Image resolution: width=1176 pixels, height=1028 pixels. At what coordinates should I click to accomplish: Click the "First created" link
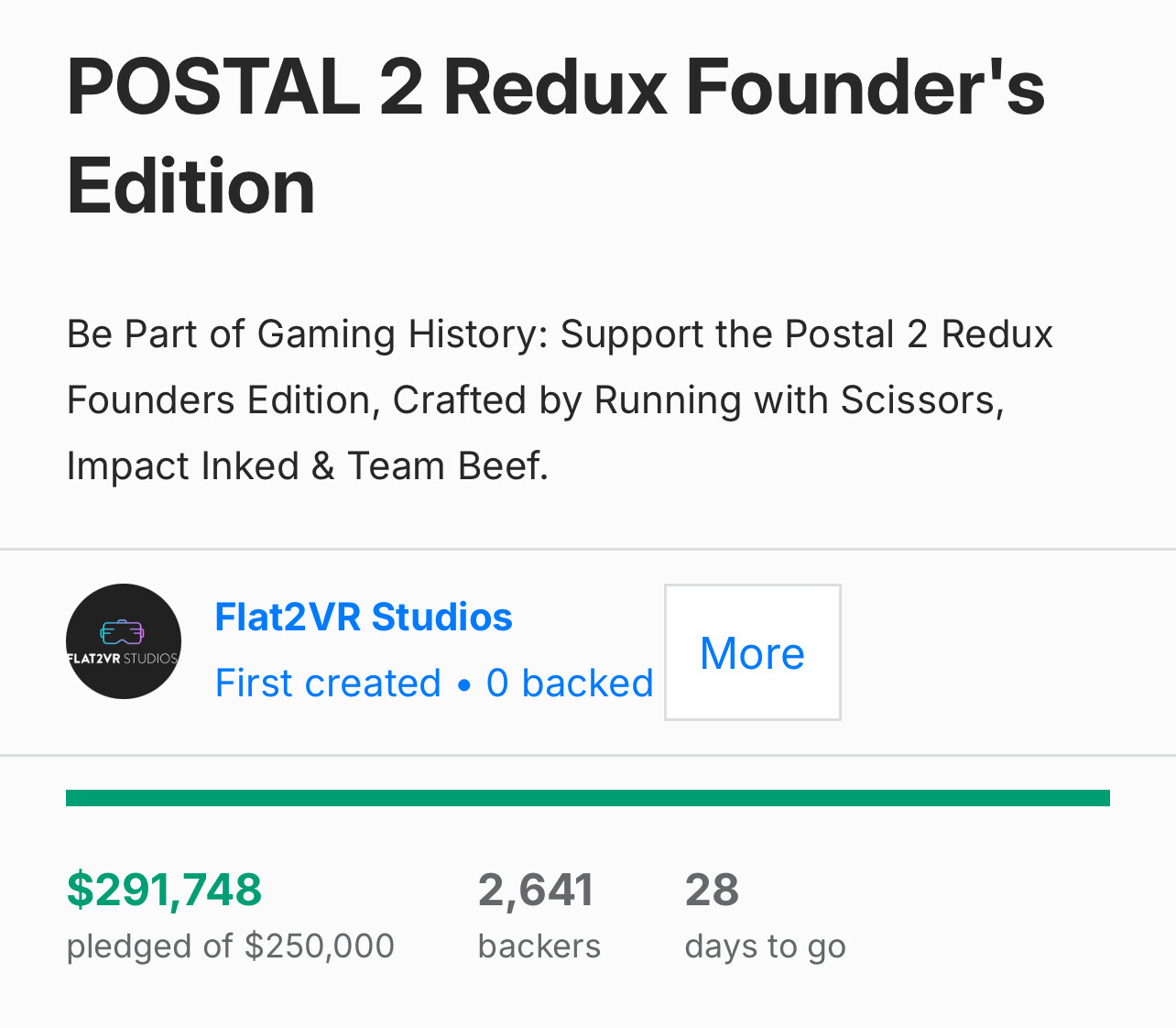point(328,684)
